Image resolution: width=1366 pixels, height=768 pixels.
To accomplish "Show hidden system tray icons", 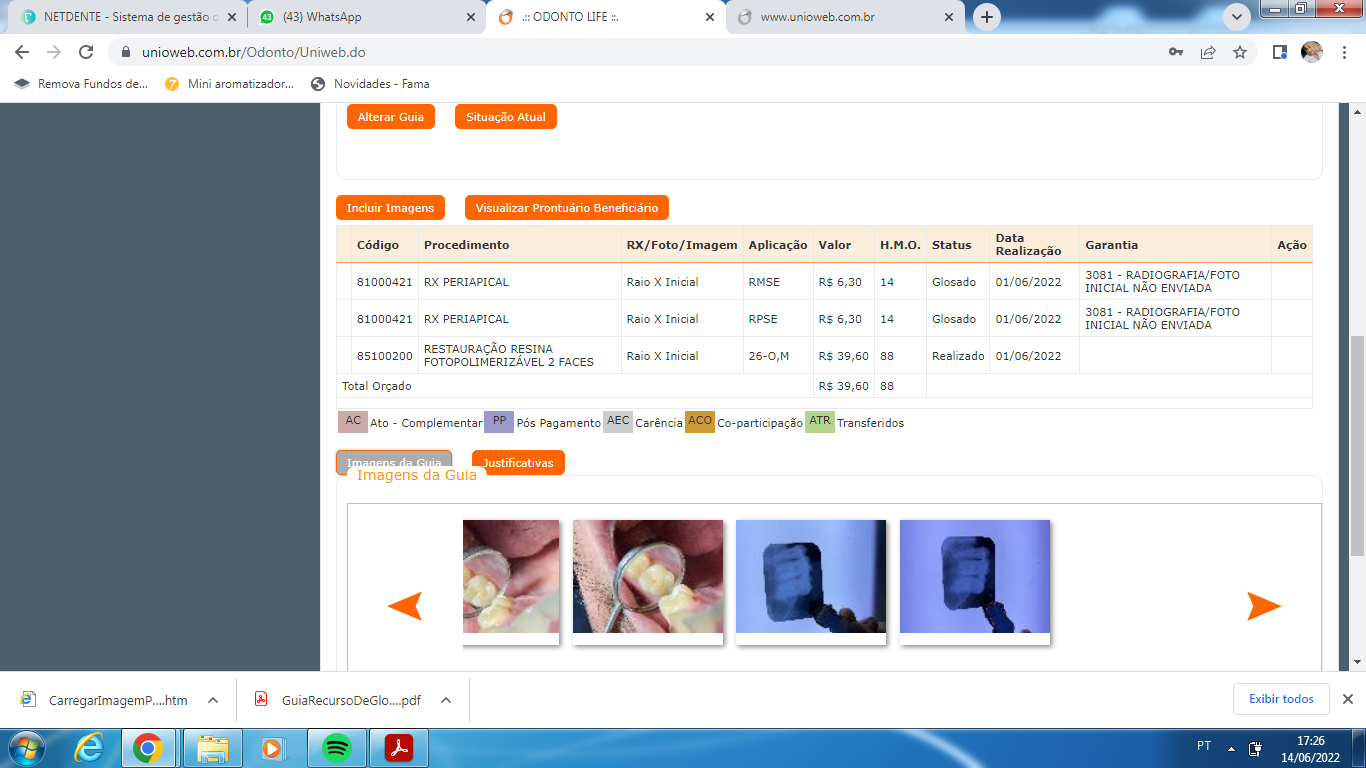I will click(1231, 748).
